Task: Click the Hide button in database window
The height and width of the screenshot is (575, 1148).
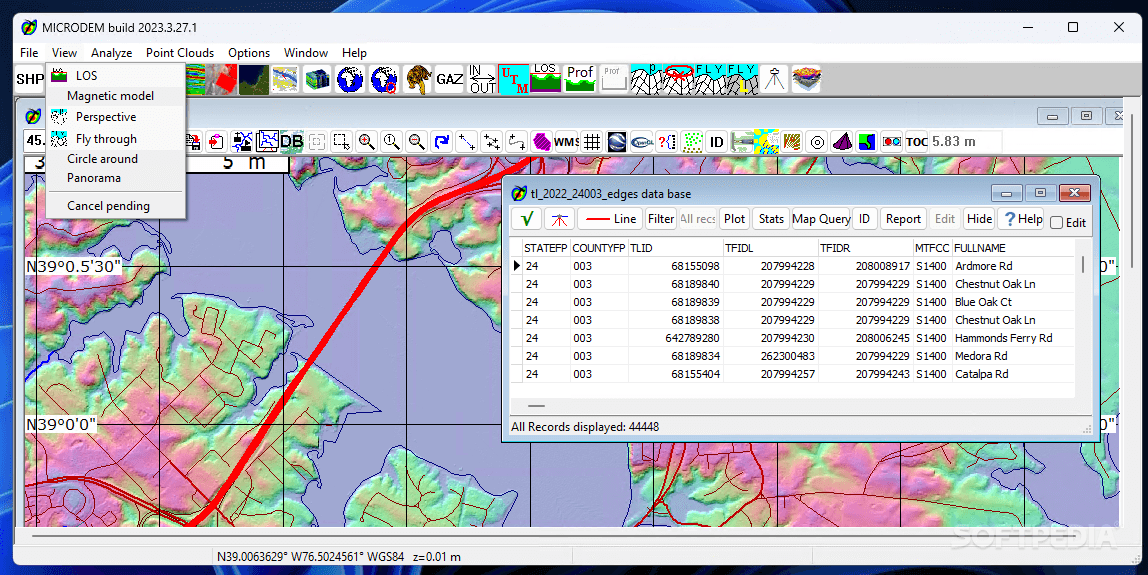Action: point(979,218)
